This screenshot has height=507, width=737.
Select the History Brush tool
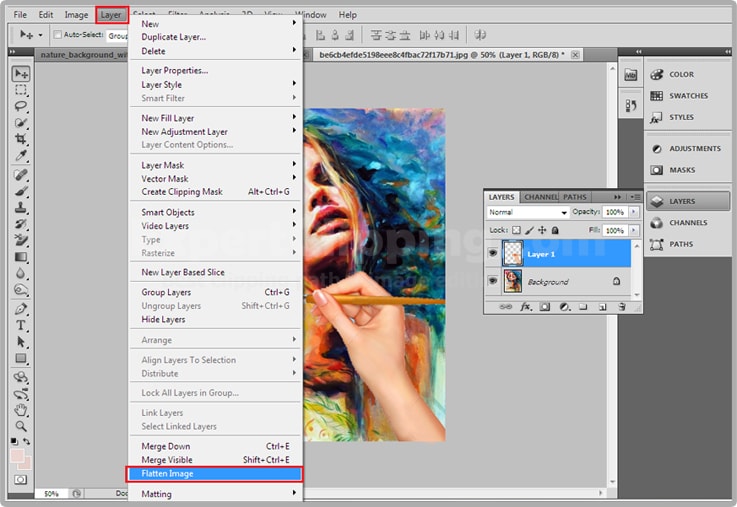tap(21, 224)
